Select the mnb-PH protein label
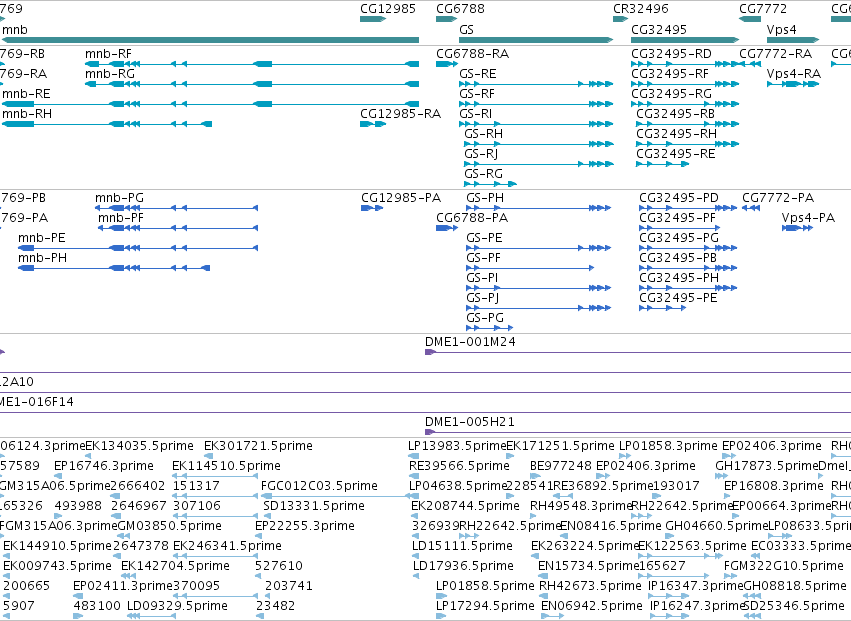Viewport: 851px width, 621px height. pyautogui.click(x=42, y=258)
